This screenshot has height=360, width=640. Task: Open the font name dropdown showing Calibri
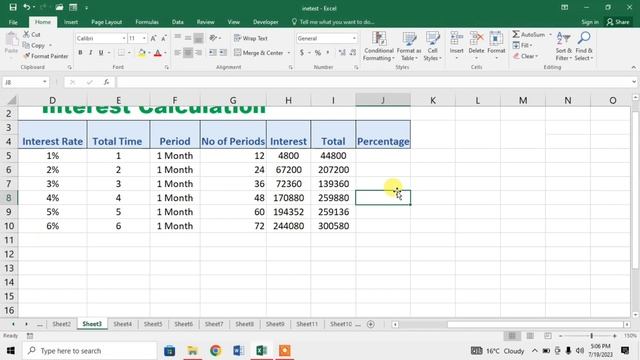pyautogui.click(x=124, y=38)
